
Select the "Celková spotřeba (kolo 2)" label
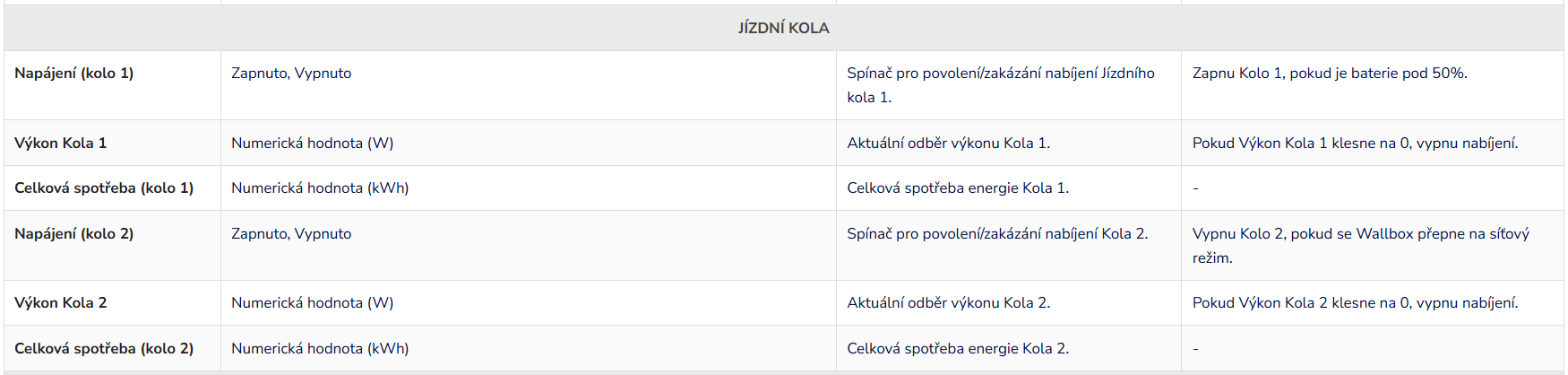pos(104,349)
